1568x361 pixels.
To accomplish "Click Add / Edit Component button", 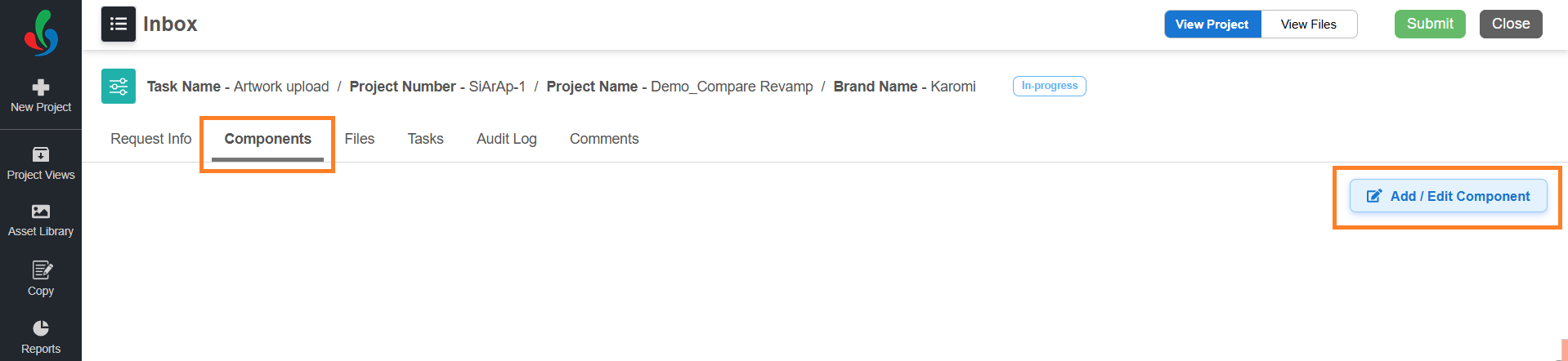I will tap(1448, 196).
